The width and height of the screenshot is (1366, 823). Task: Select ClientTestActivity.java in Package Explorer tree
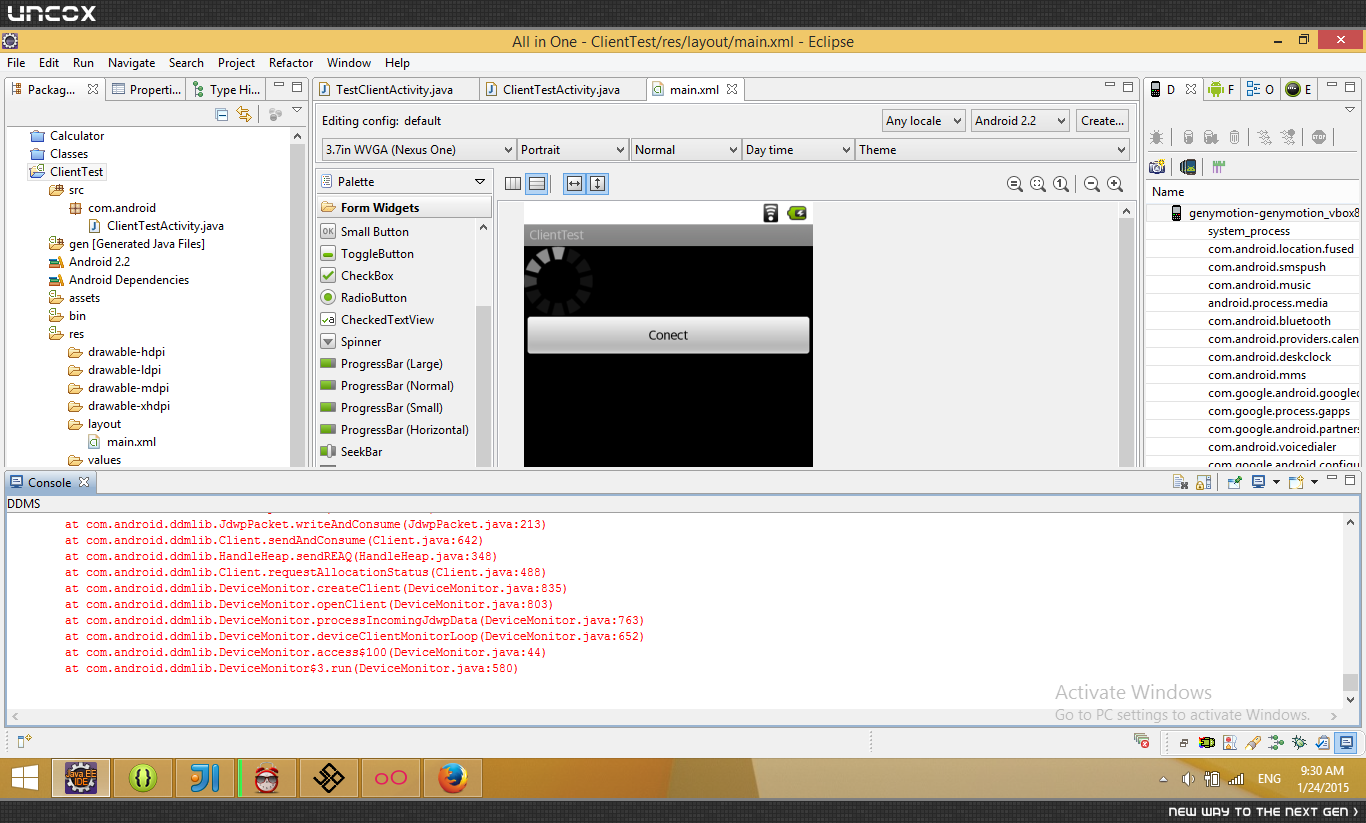click(x=165, y=226)
